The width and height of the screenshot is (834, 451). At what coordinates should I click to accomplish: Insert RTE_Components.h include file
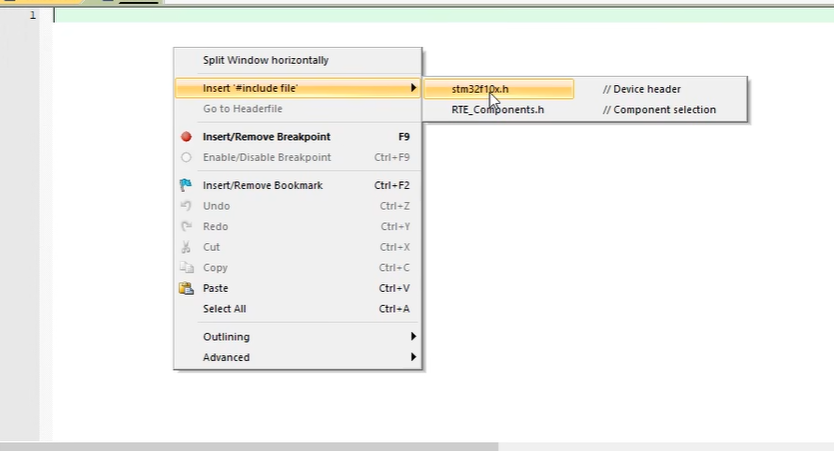point(498,110)
